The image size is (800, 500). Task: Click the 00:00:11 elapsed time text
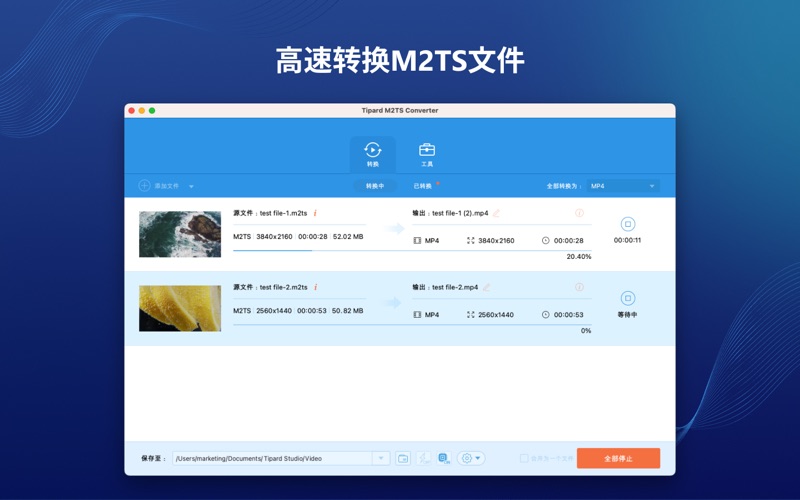coord(628,240)
